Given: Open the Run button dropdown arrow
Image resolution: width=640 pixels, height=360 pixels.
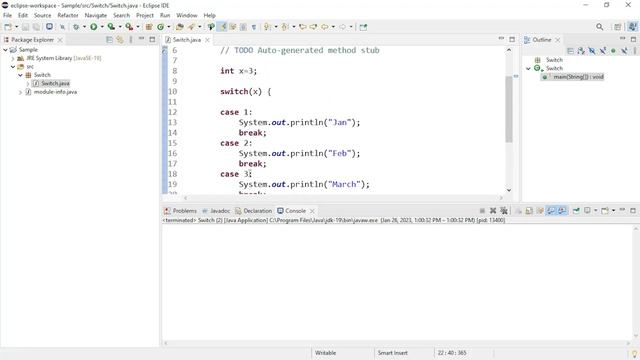Looking at the screenshot, I should [102, 27].
